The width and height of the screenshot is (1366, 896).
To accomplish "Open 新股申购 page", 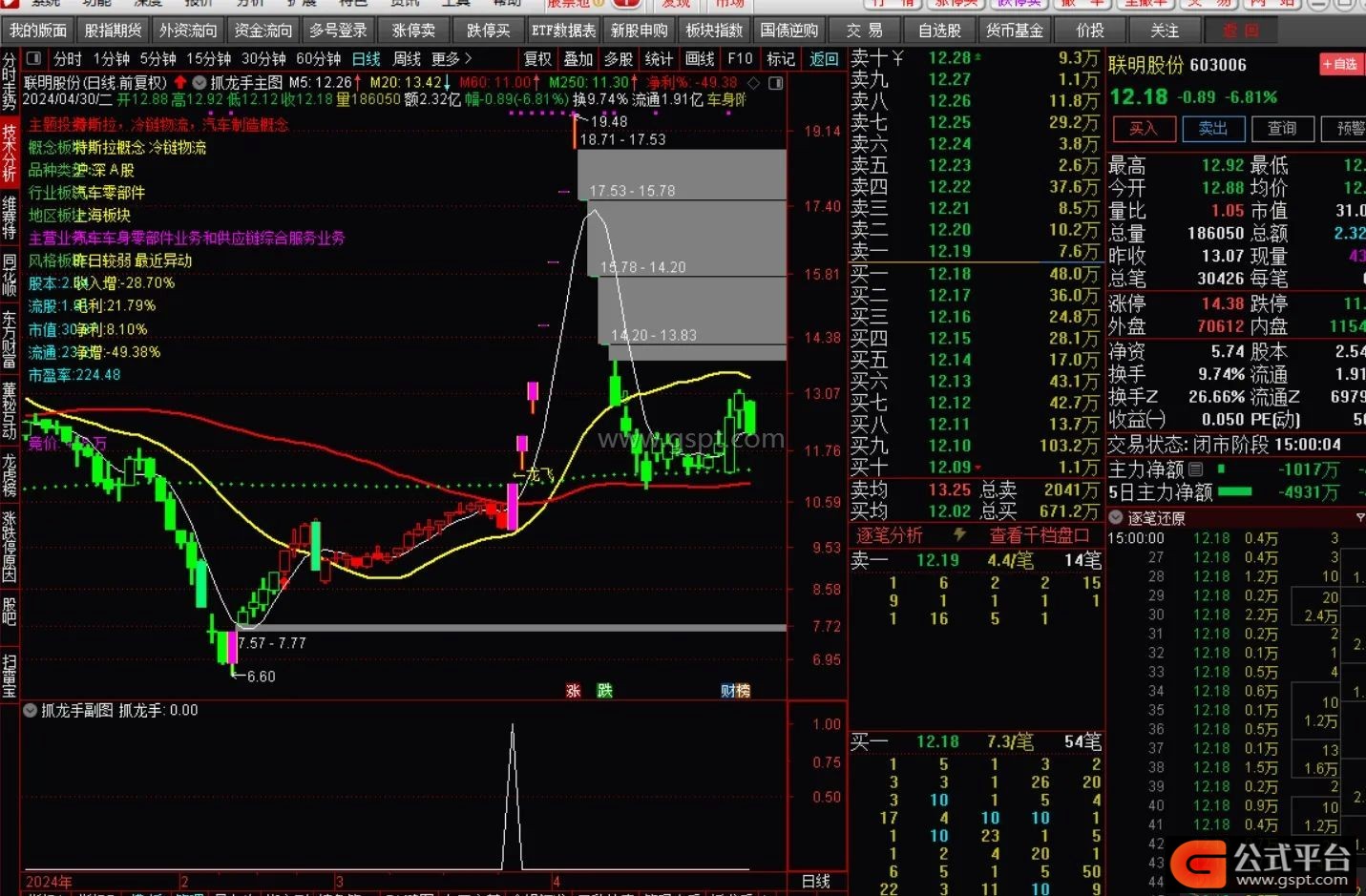I will pyautogui.click(x=639, y=31).
